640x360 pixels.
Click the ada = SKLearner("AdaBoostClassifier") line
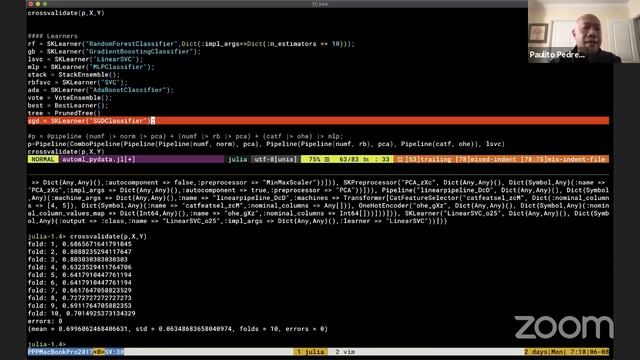tap(101, 90)
